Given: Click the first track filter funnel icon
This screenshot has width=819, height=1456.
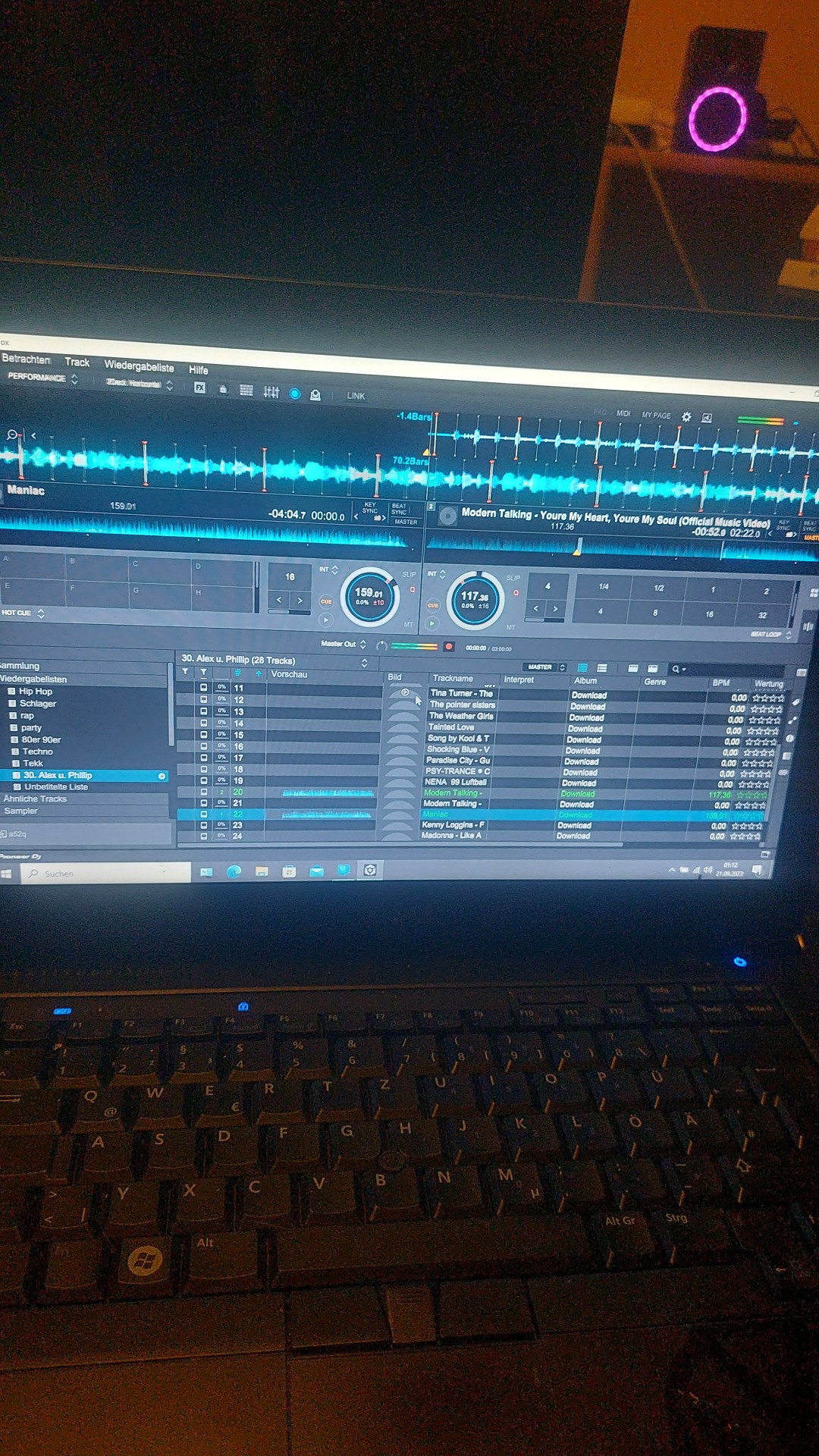Looking at the screenshot, I should [x=185, y=672].
